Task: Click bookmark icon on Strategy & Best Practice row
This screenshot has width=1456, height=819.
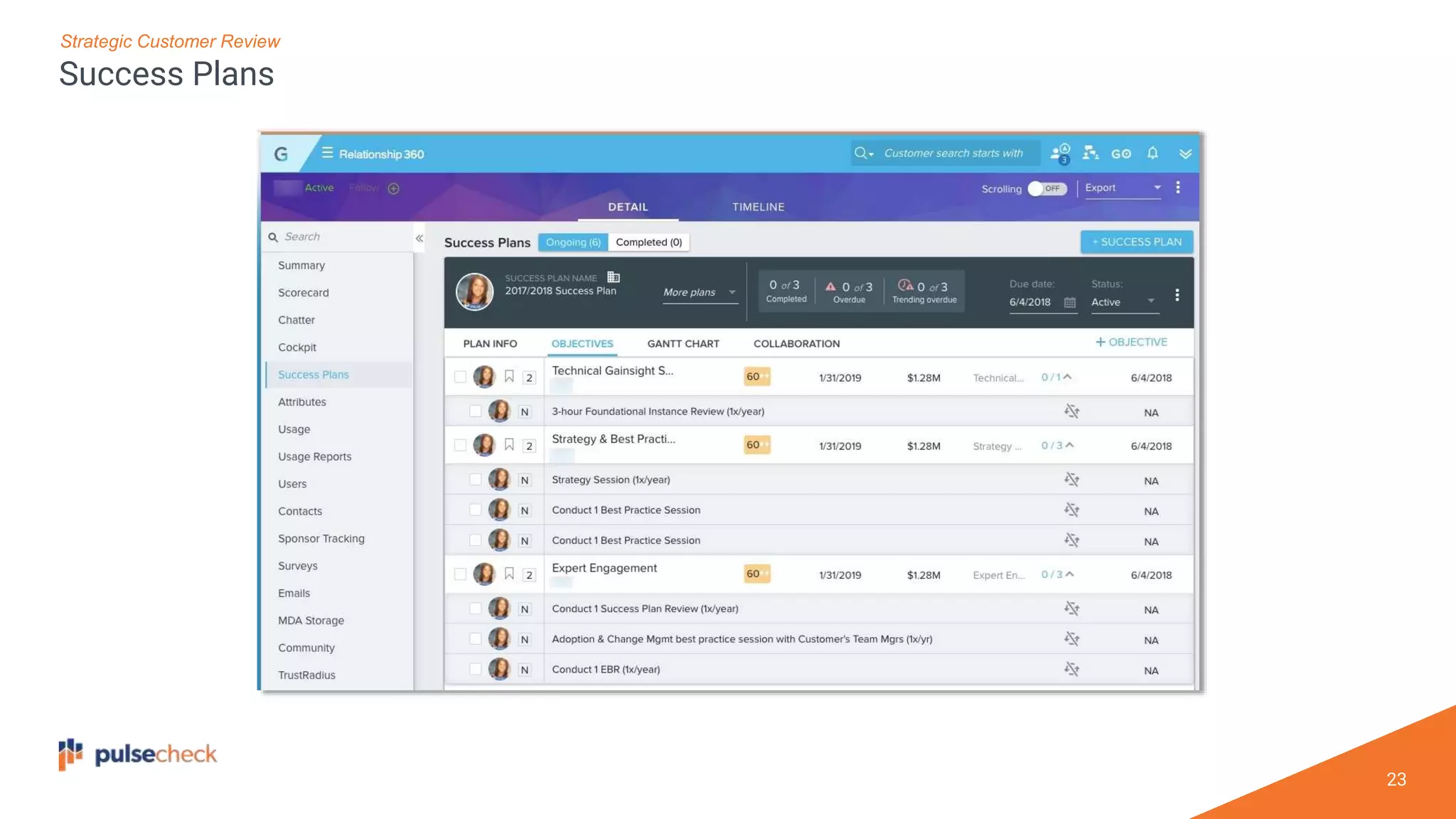Action: (509, 444)
